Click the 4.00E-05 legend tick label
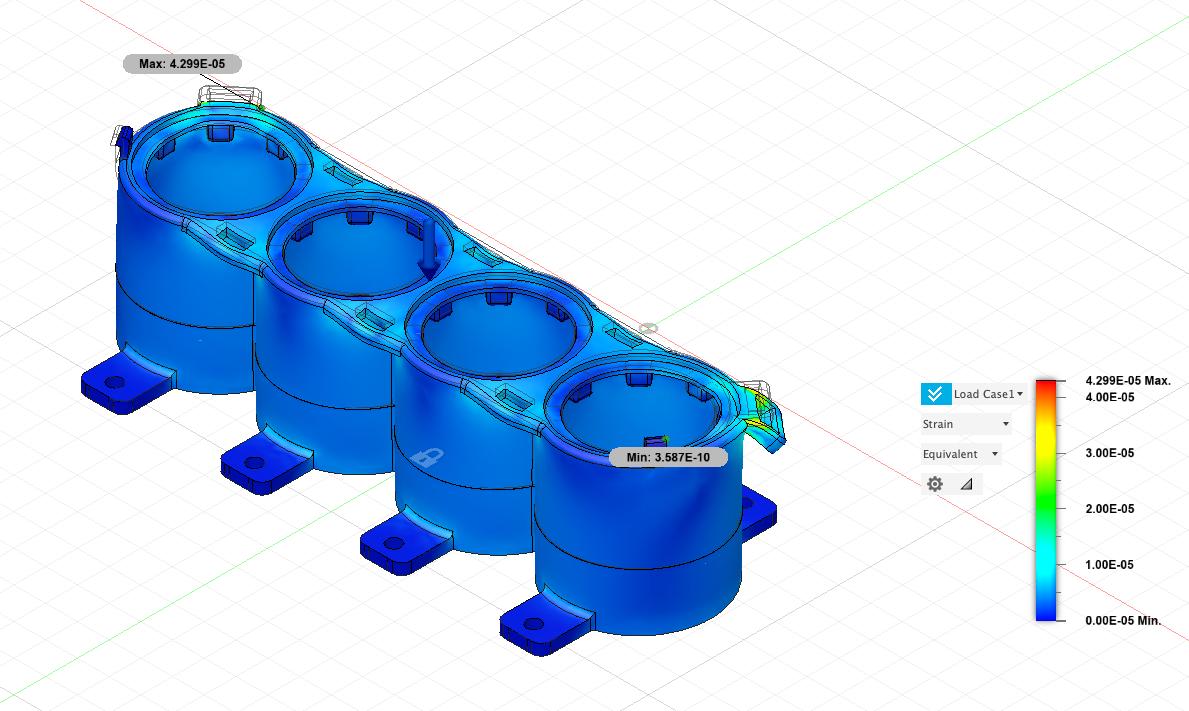Image resolution: width=1189 pixels, height=711 pixels. 1109,397
